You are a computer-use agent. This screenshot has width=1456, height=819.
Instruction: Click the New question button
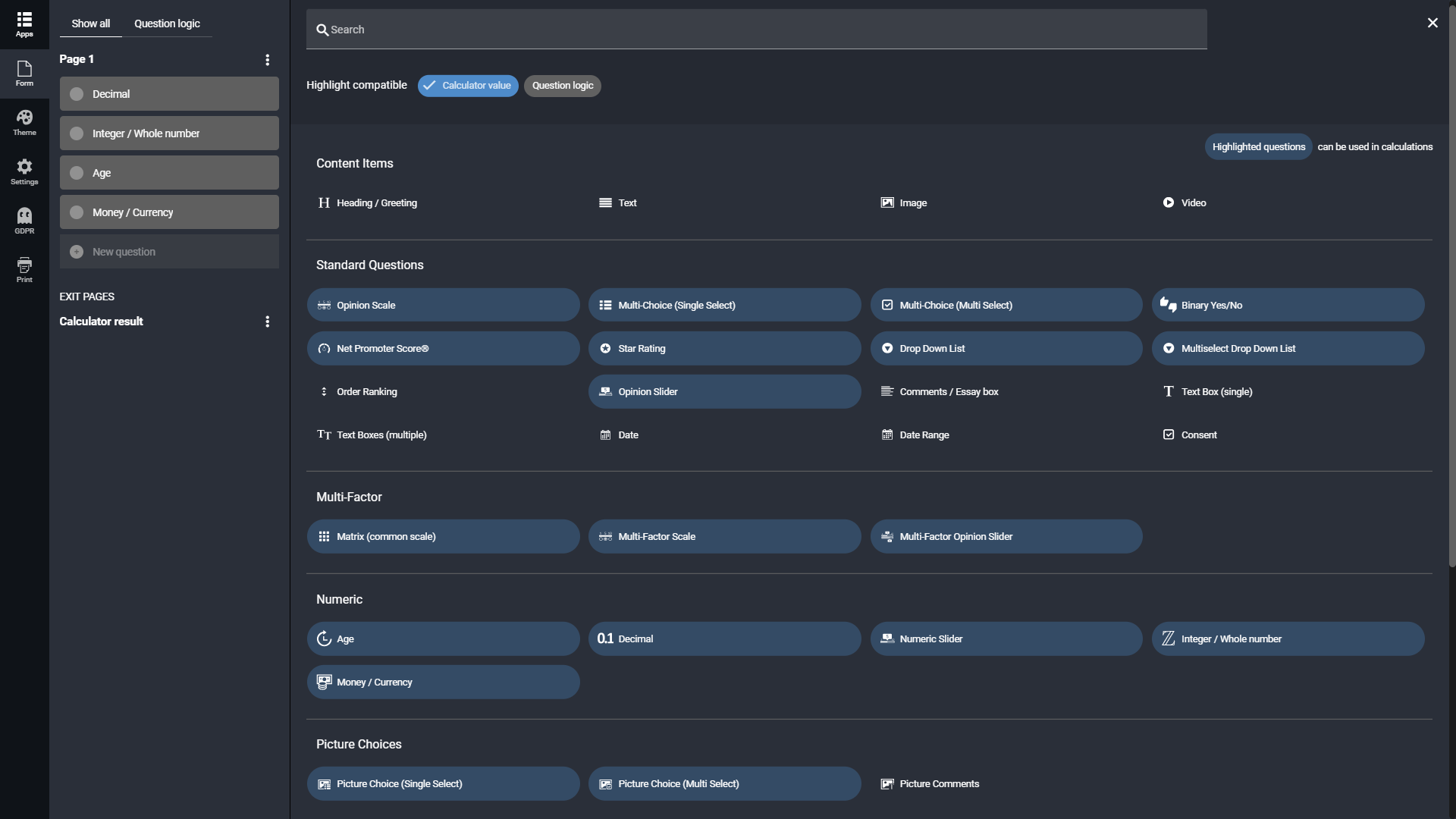(x=169, y=252)
